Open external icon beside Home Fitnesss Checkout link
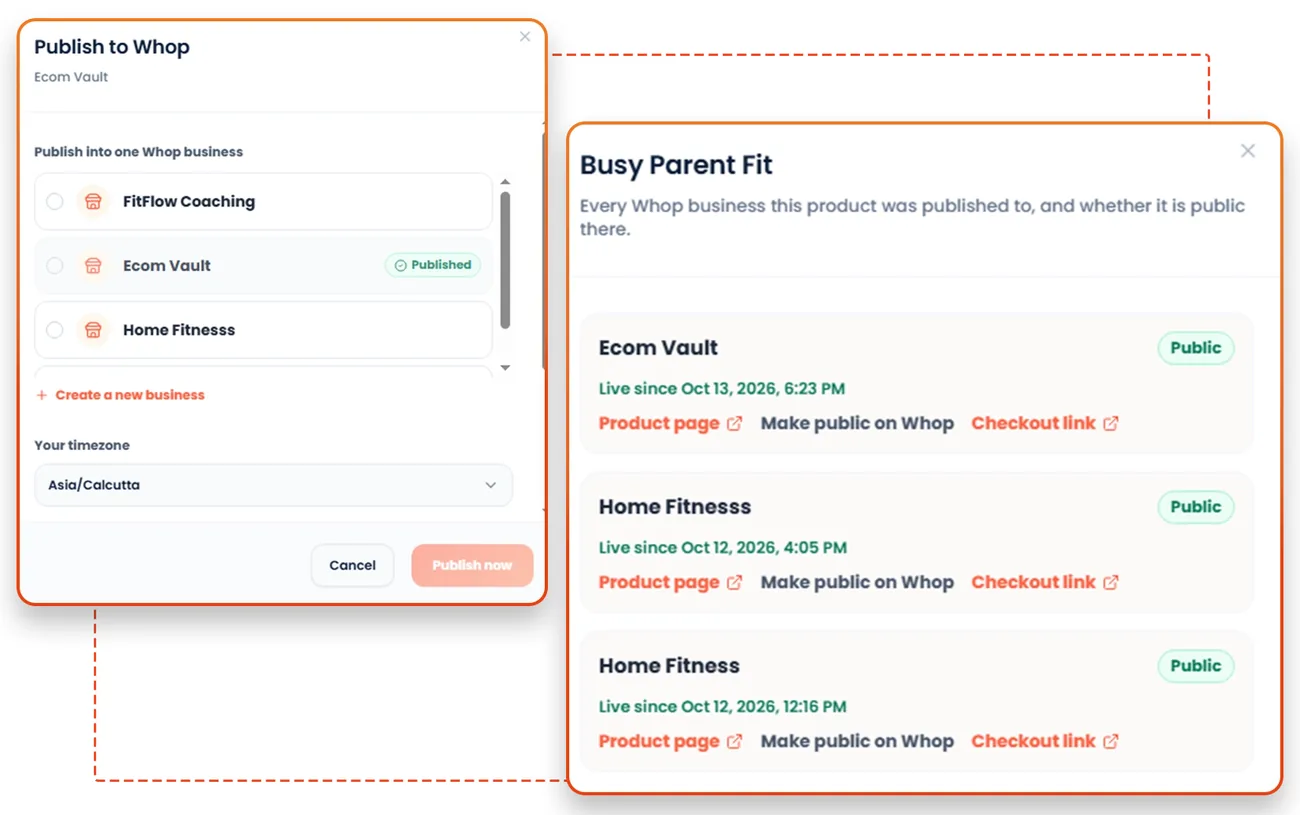Viewport: 1300px width, 815px height. click(1111, 582)
